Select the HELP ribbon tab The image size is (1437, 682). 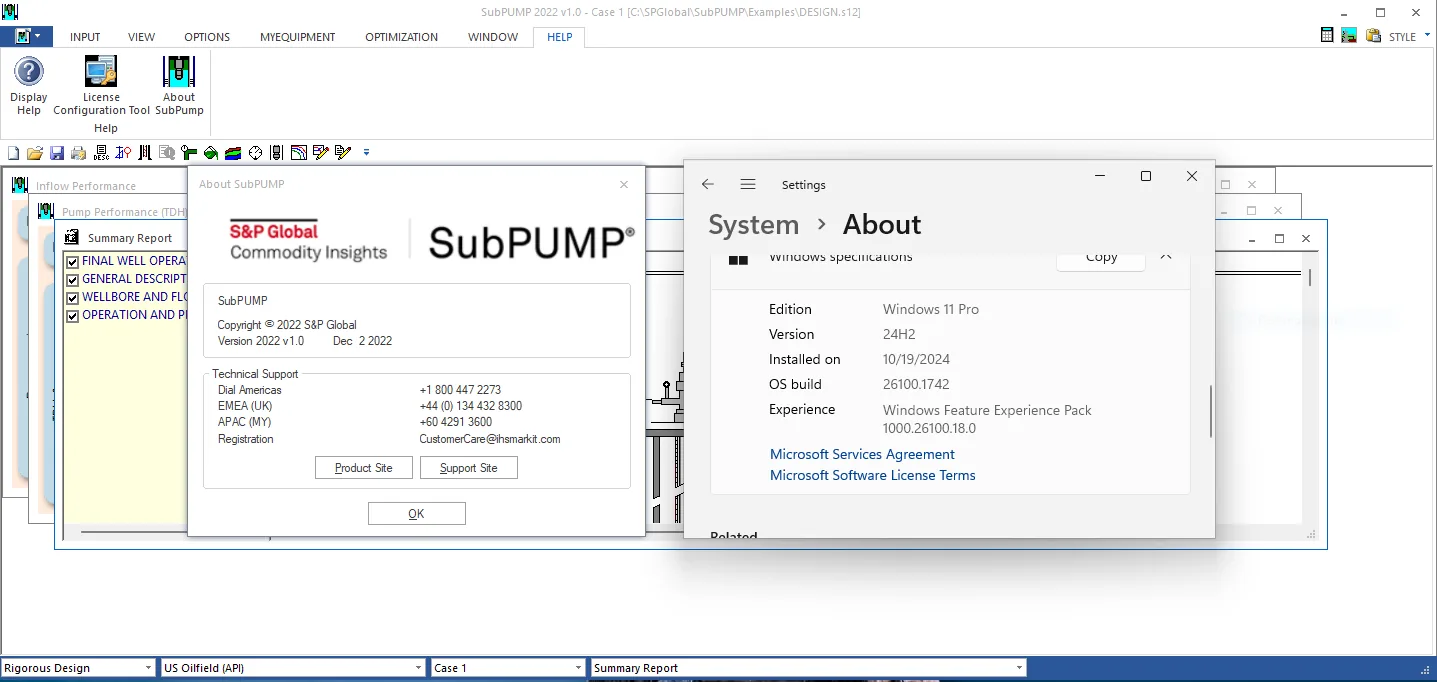560,37
